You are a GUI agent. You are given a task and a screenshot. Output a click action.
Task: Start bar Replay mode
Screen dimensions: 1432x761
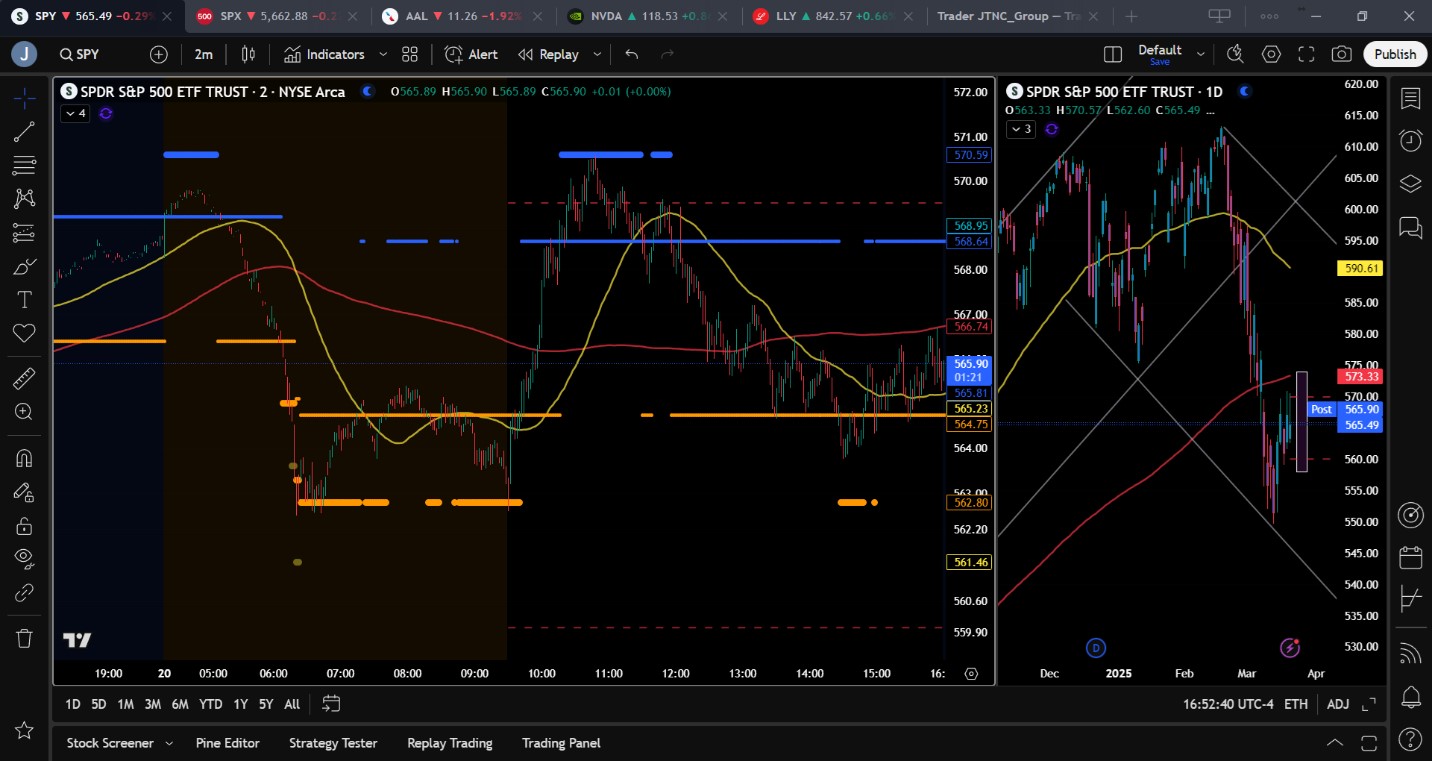548,54
